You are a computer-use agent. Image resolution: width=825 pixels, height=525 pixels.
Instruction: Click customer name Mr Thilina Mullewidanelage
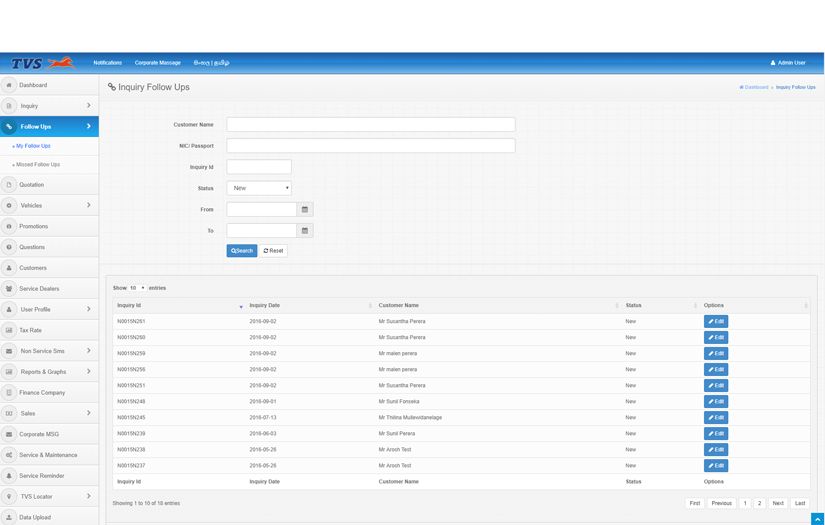point(410,418)
